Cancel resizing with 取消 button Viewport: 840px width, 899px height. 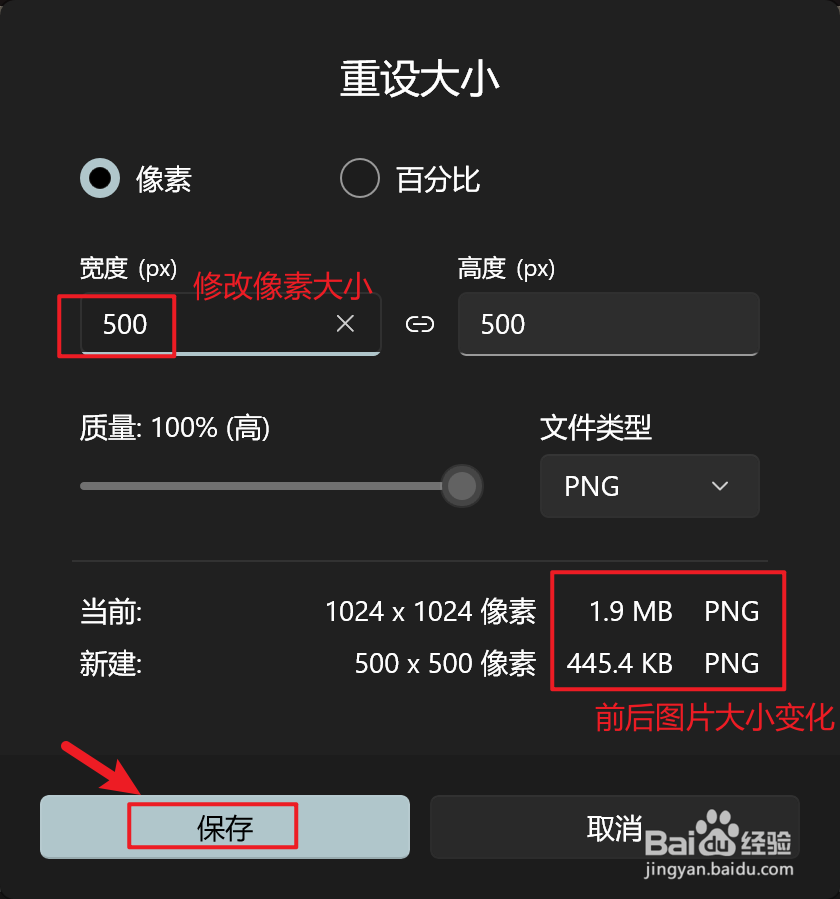click(615, 827)
